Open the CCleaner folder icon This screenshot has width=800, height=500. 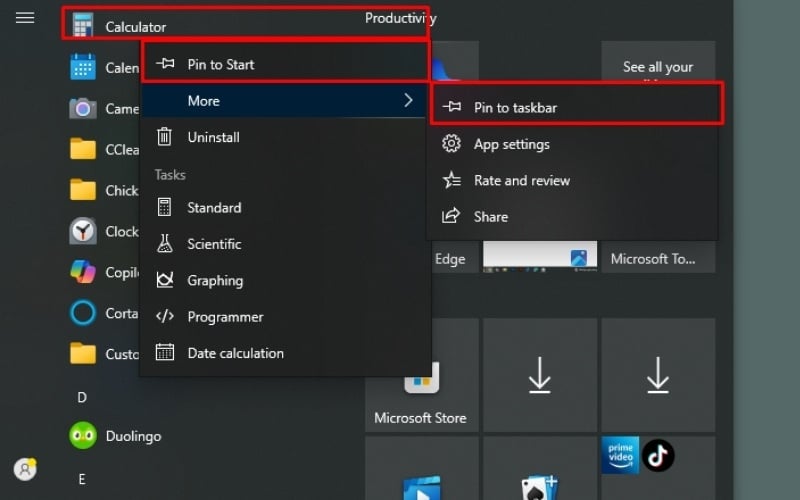click(83, 149)
